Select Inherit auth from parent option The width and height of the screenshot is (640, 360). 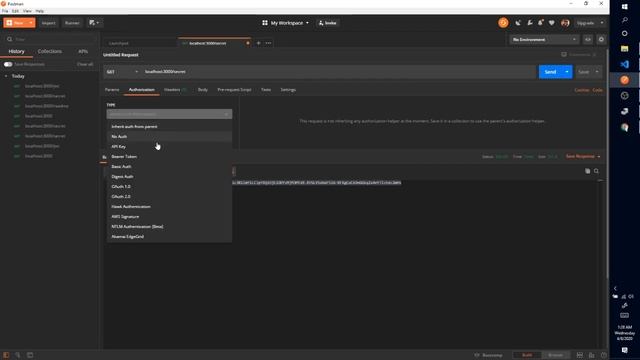pyautogui.click(x=169, y=127)
